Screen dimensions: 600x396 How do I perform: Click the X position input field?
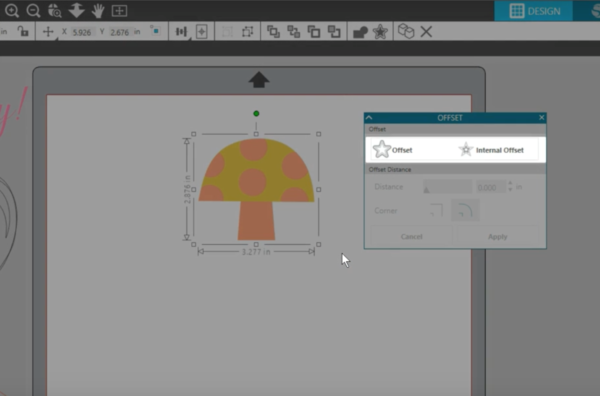coord(82,32)
